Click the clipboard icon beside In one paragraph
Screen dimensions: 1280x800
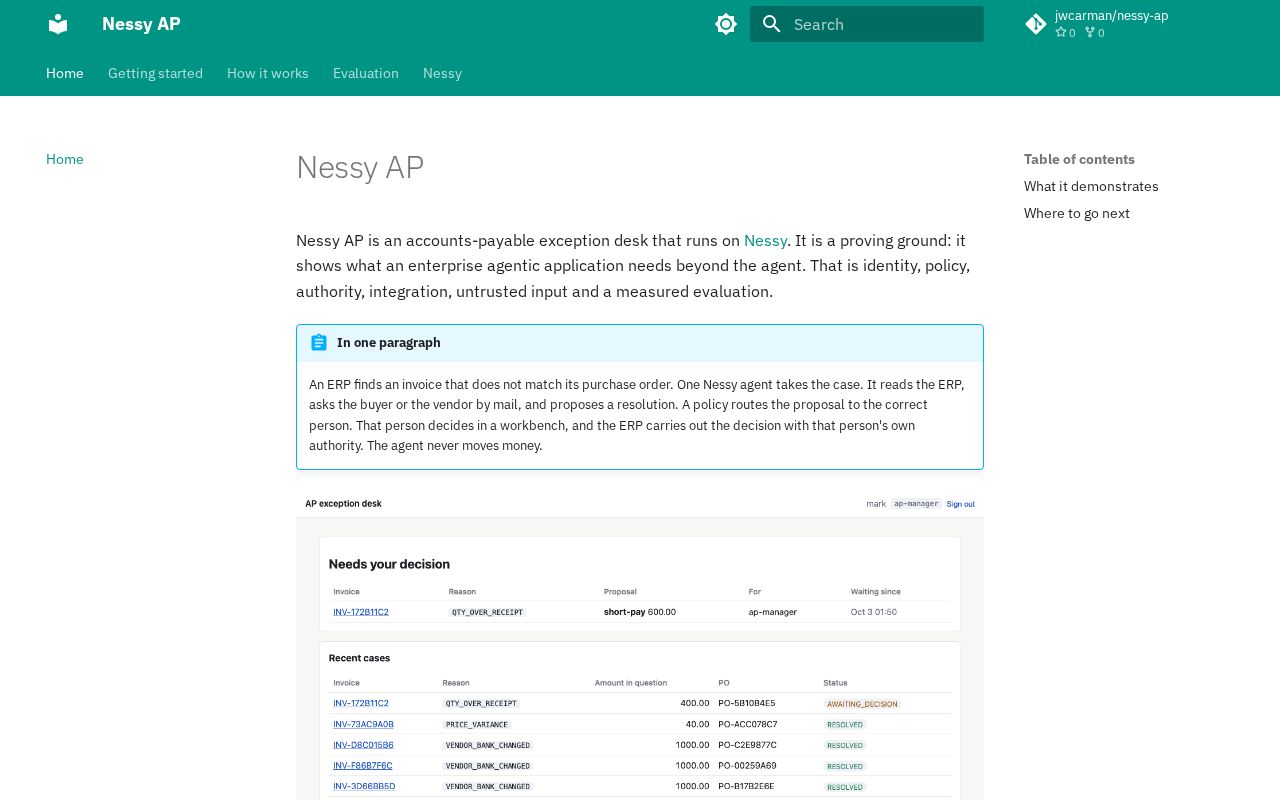[x=319, y=342]
